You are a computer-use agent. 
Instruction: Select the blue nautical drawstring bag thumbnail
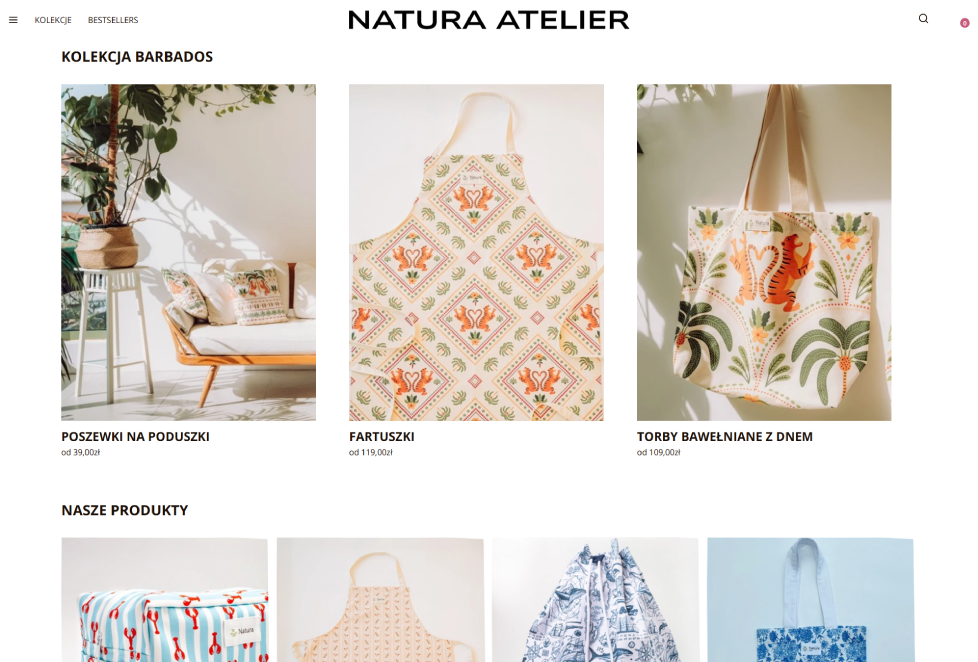point(595,600)
